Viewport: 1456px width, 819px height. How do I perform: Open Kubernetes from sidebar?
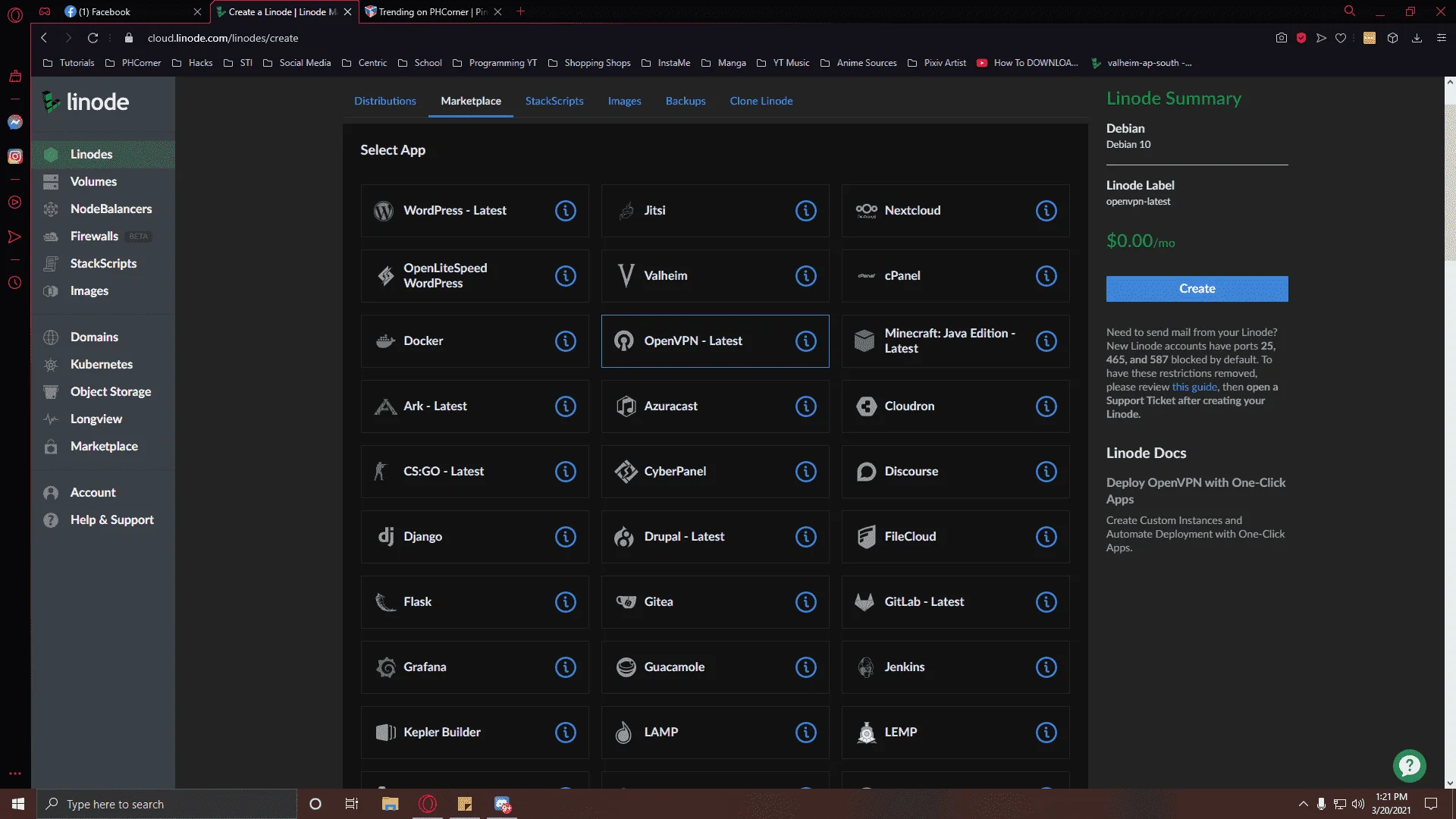(103, 365)
